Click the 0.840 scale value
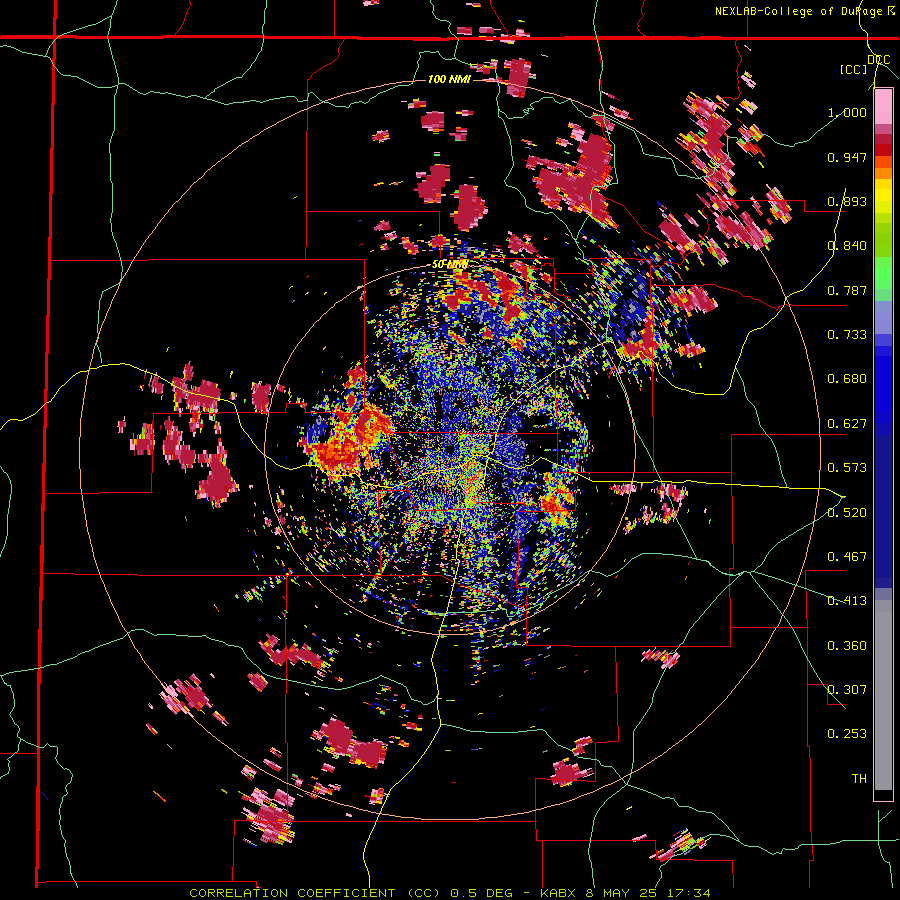This screenshot has width=900, height=900. point(847,246)
